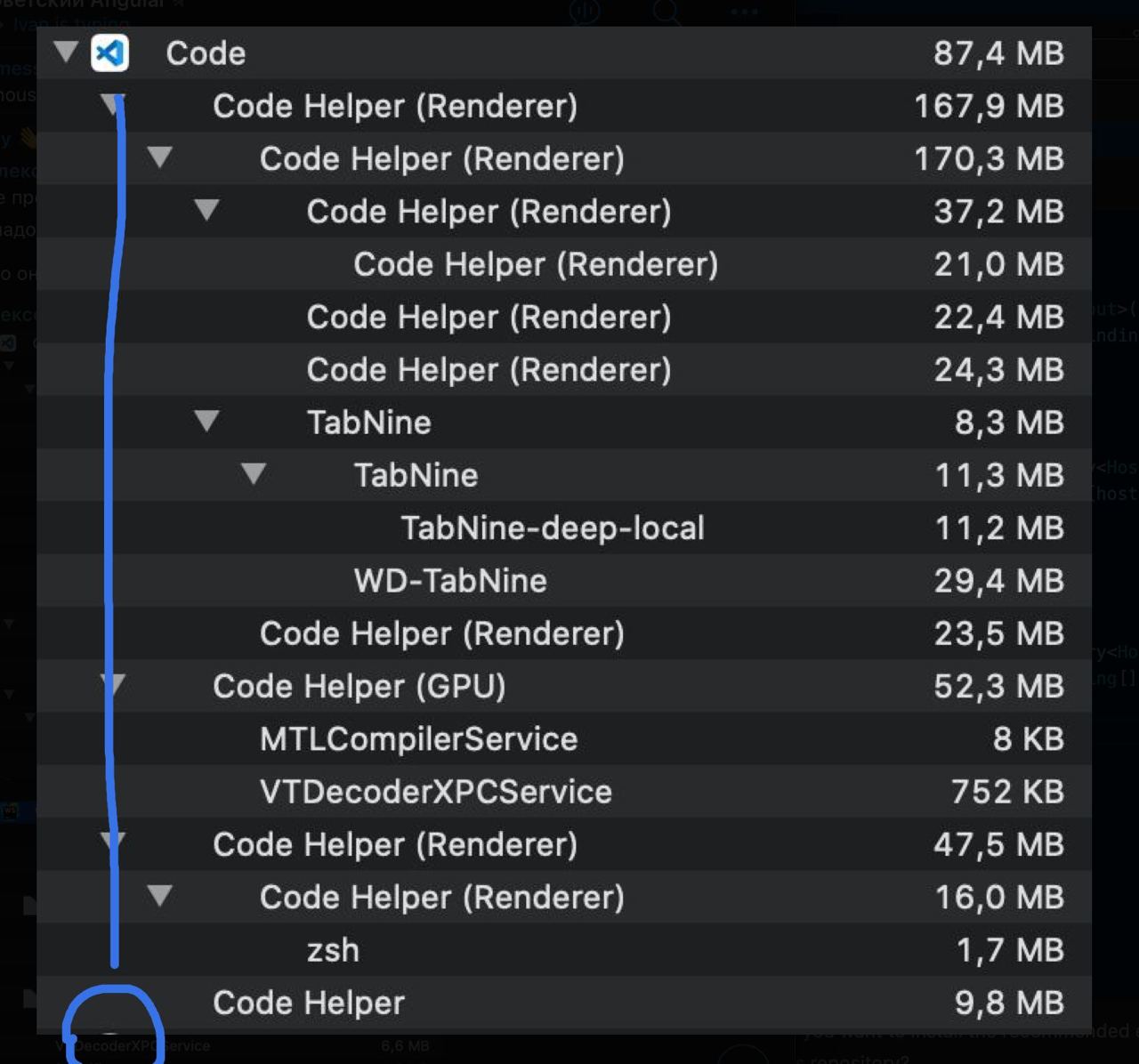Collapse the Code Helper (Renderer) 37,2 MB group

point(207,210)
